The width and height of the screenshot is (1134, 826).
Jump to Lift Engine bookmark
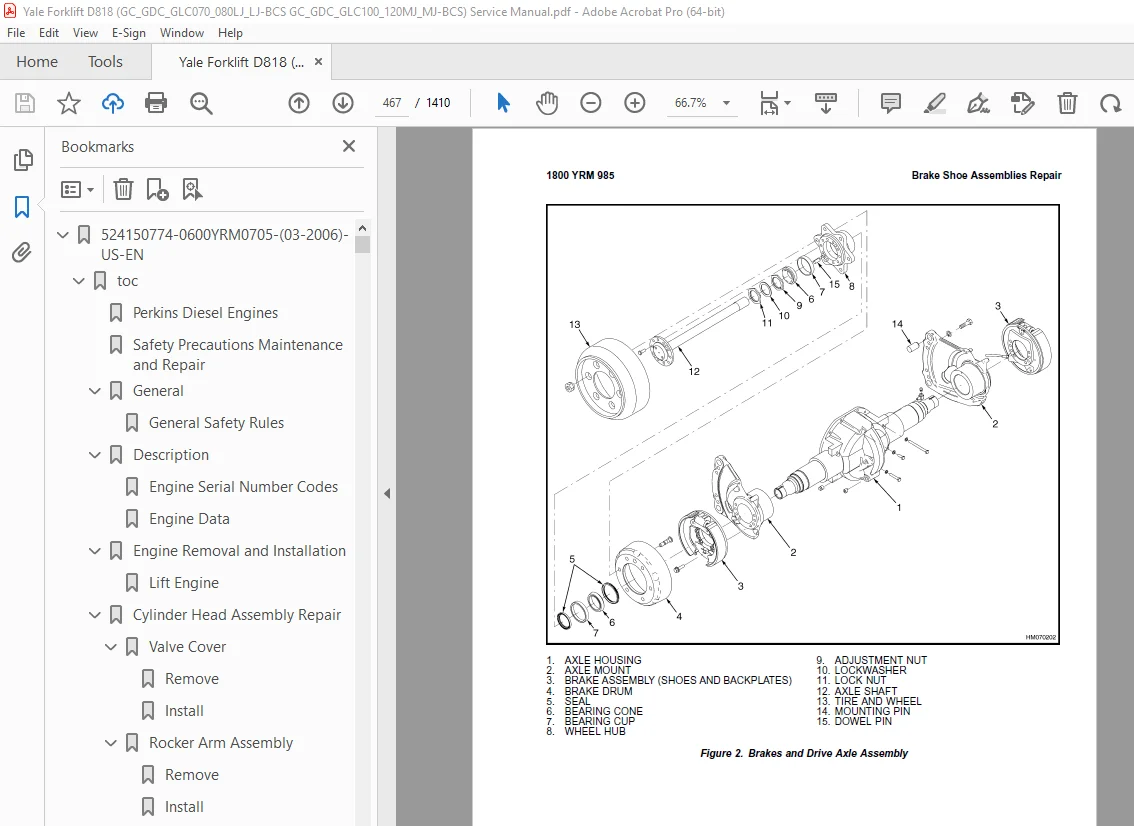pyautogui.click(x=184, y=583)
